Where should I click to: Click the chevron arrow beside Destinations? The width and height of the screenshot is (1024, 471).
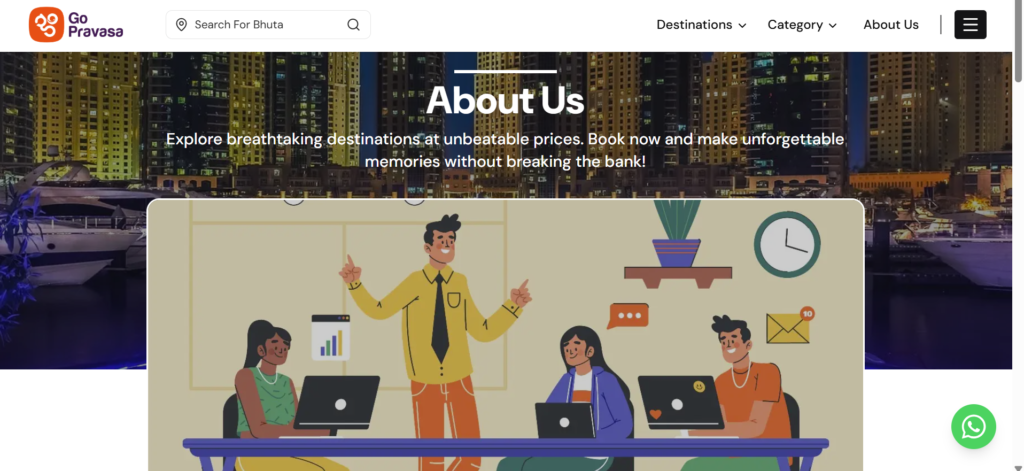pyautogui.click(x=742, y=25)
